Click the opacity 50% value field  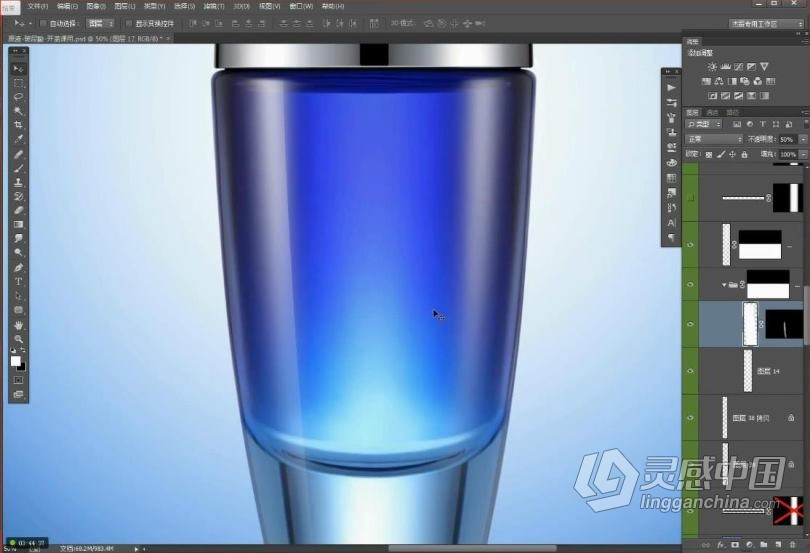tap(788, 140)
